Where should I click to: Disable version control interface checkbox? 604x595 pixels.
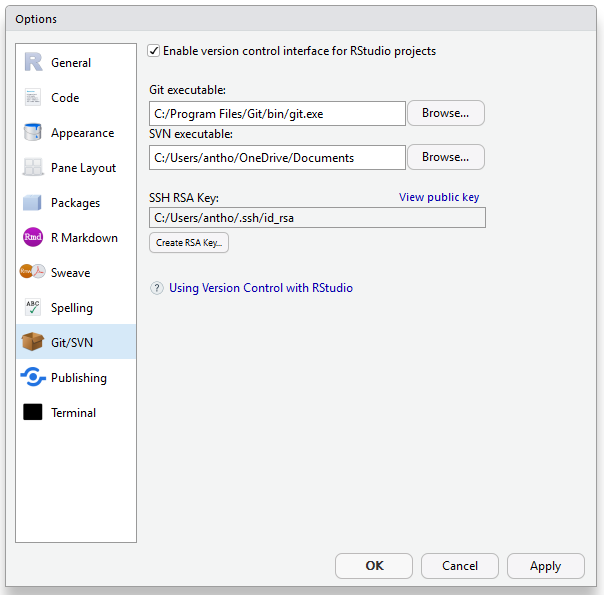pos(154,51)
